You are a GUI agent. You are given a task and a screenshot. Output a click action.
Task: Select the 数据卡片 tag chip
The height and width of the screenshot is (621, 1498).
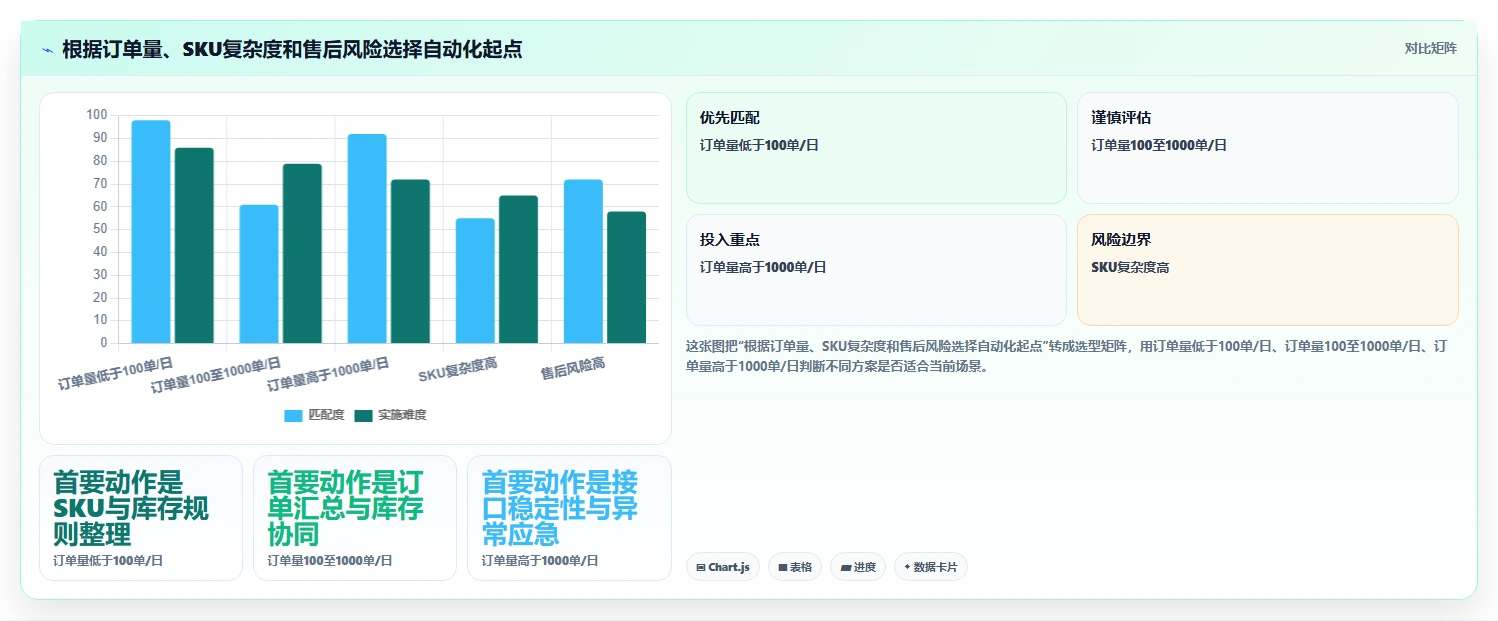931,567
